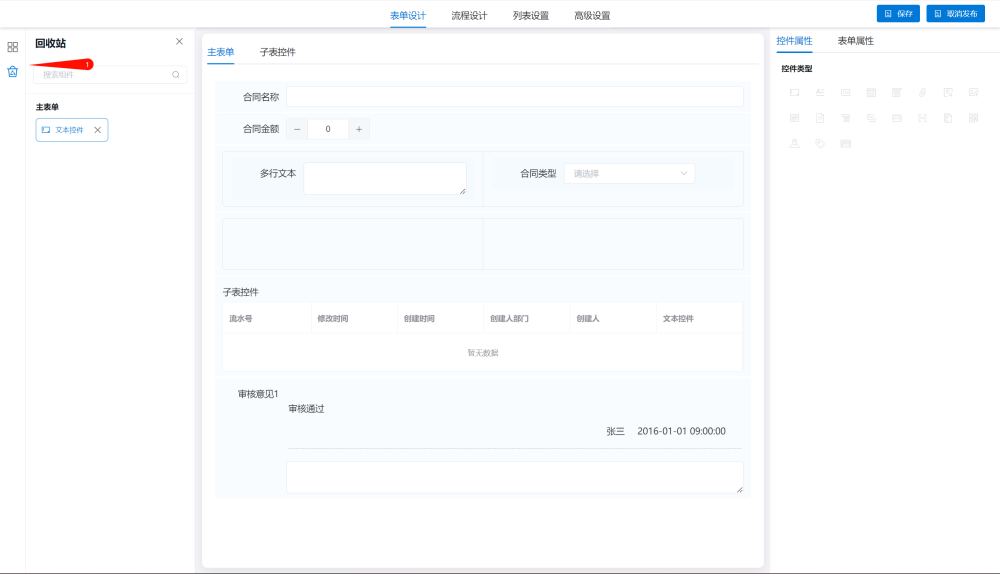Screen dimensions: 1000x574
Task: Click the search magnifier in 搜索组件 box
Action: coord(176,74)
